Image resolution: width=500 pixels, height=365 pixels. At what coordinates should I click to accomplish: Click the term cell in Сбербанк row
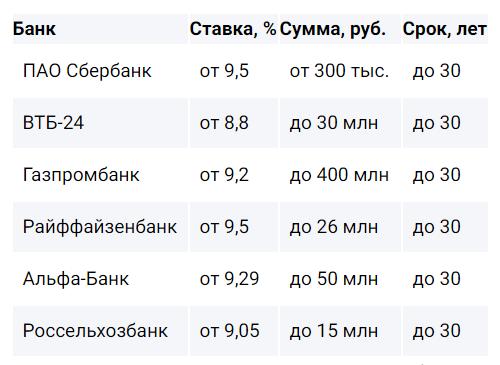click(x=445, y=71)
